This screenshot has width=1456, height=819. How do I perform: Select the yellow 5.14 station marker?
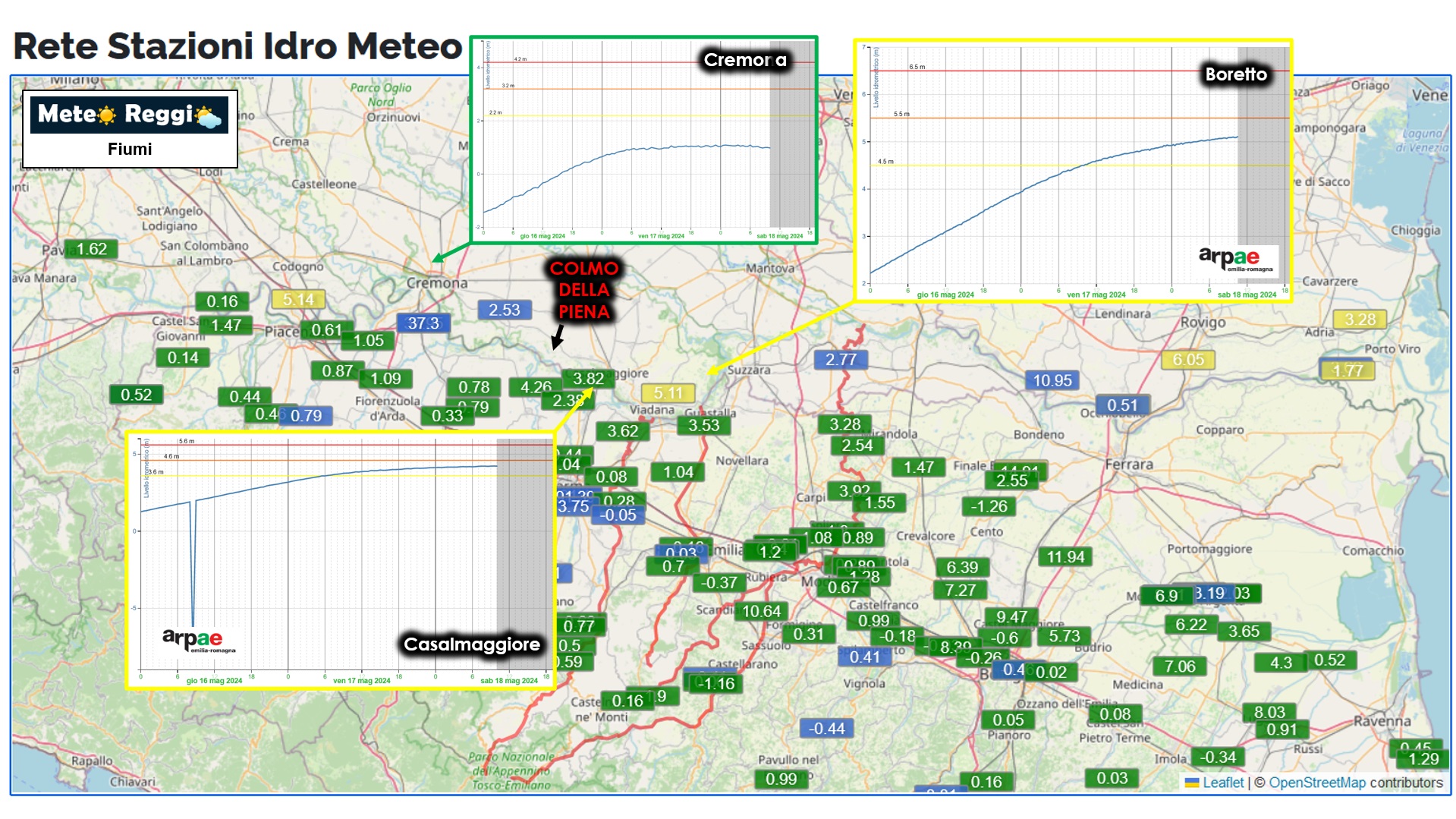pyautogui.click(x=298, y=300)
